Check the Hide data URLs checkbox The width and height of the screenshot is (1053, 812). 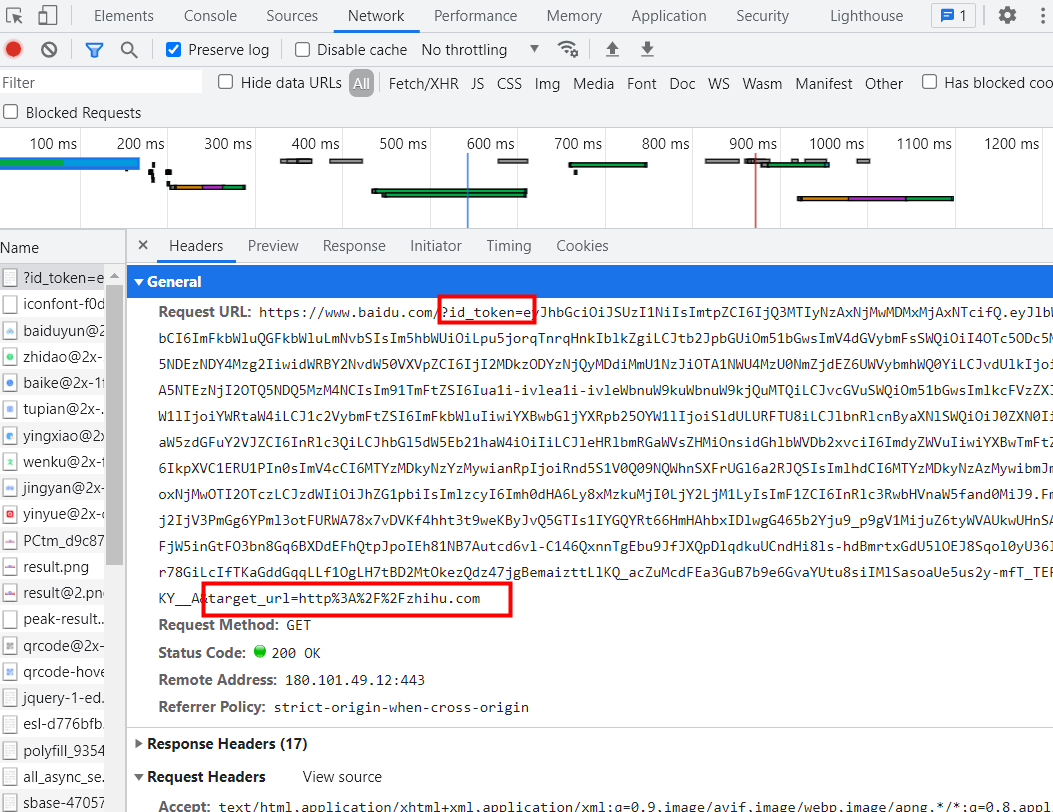226,83
